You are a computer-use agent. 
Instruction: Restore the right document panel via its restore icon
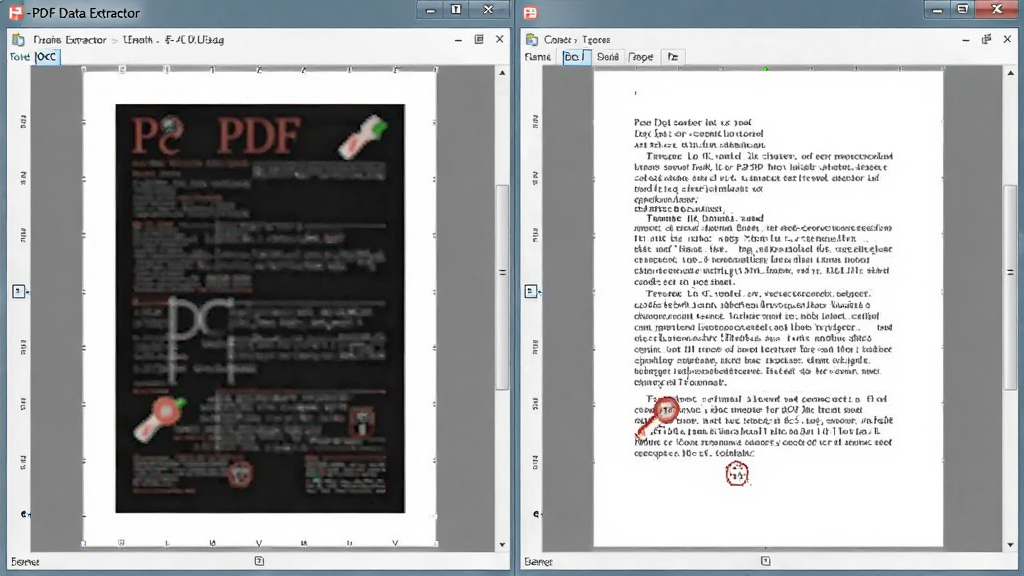[x=986, y=39]
